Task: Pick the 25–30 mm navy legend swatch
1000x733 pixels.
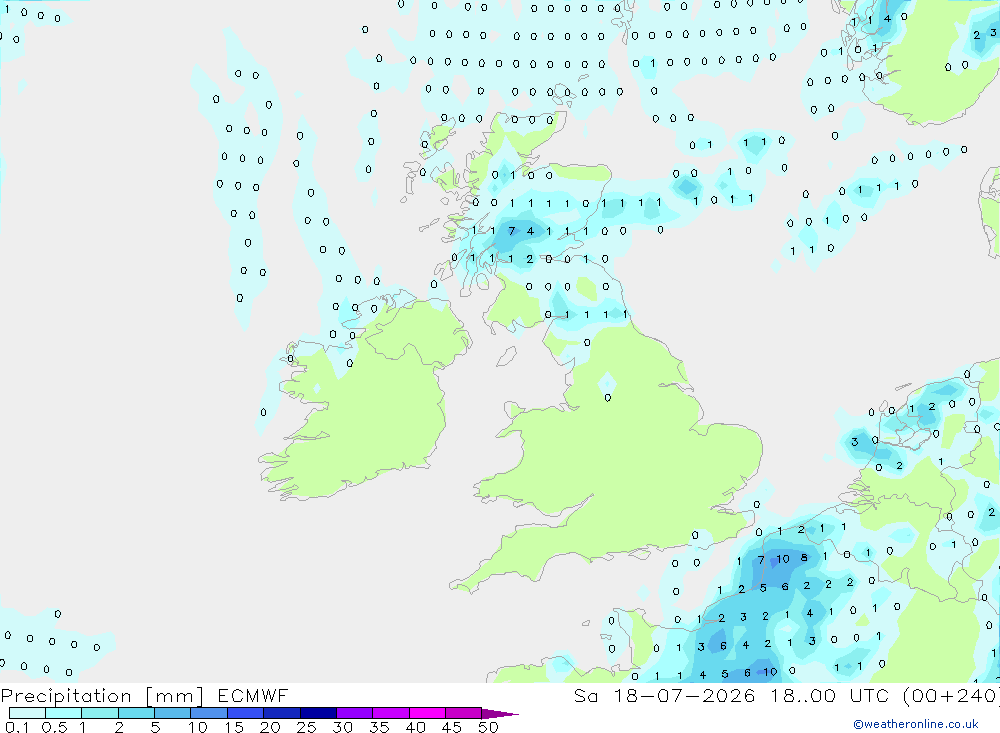Action: [x=318, y=713]
